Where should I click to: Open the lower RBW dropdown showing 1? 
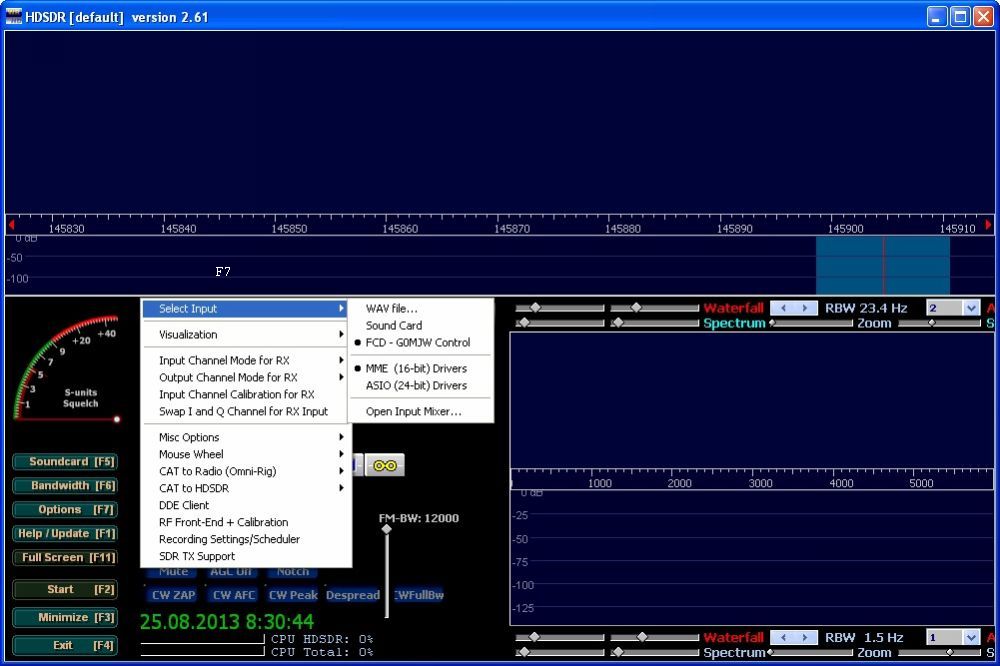click(970, 637)
